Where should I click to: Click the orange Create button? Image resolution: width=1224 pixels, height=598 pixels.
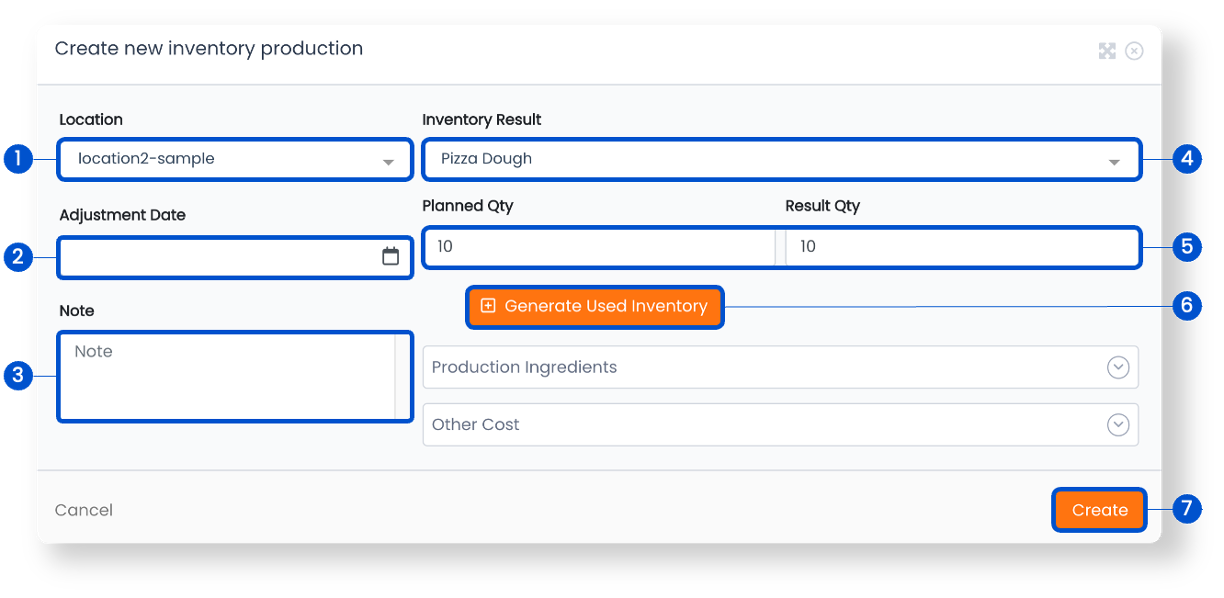(x=1100, y=510)
